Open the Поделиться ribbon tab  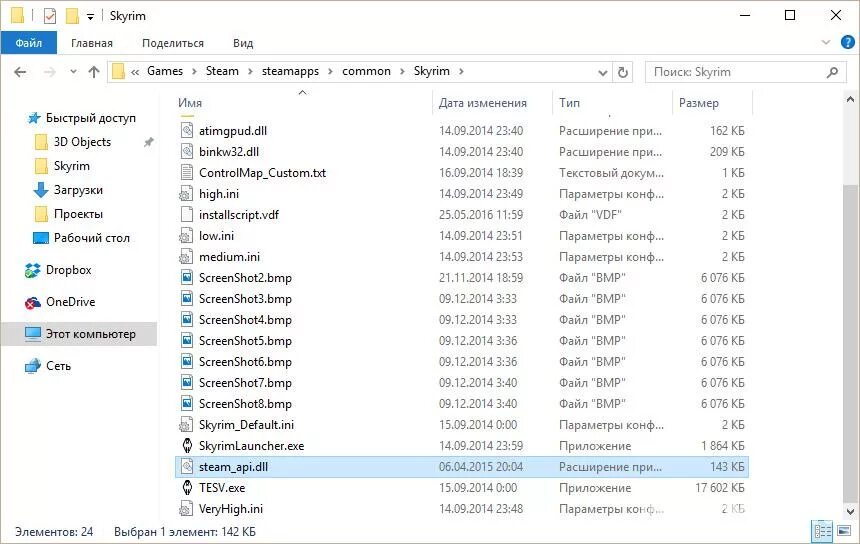173,43
